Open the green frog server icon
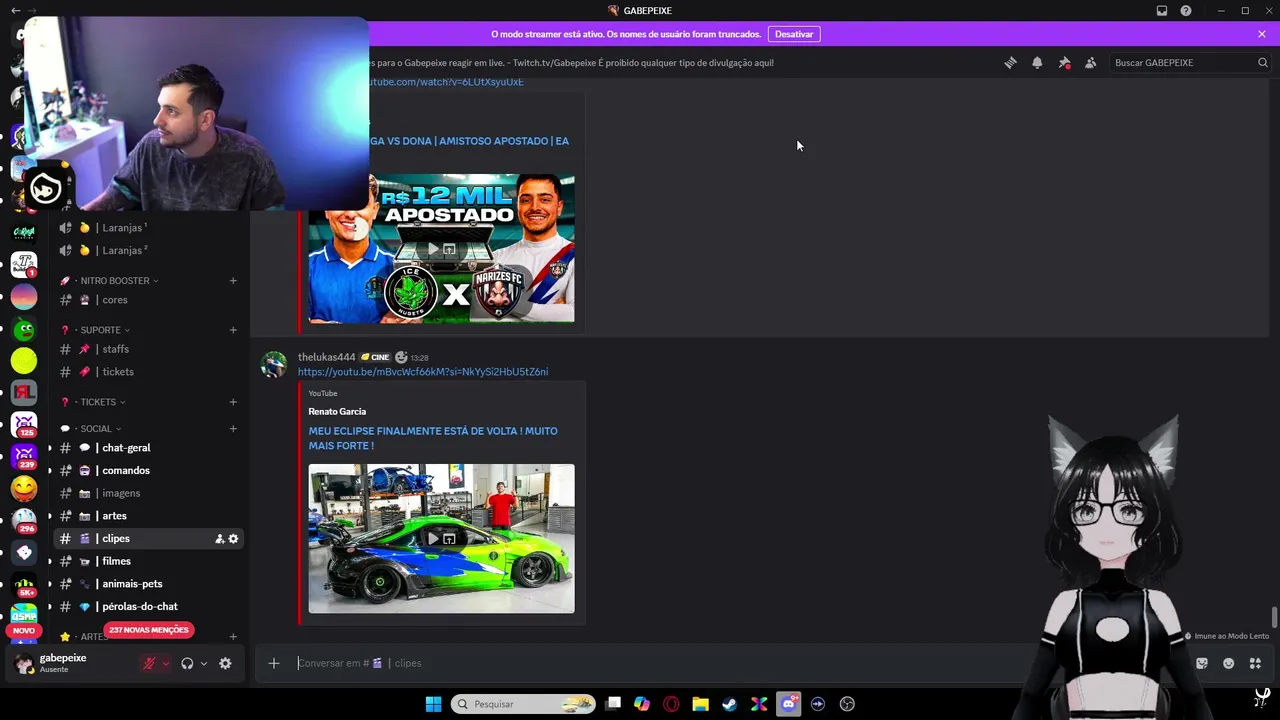 (24, 328)
